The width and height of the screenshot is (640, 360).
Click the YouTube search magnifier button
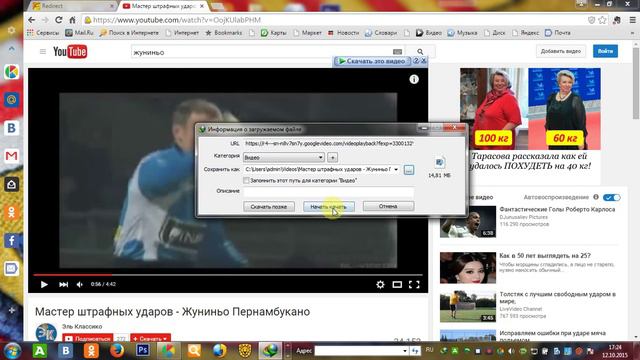click(x=420, y=52)
